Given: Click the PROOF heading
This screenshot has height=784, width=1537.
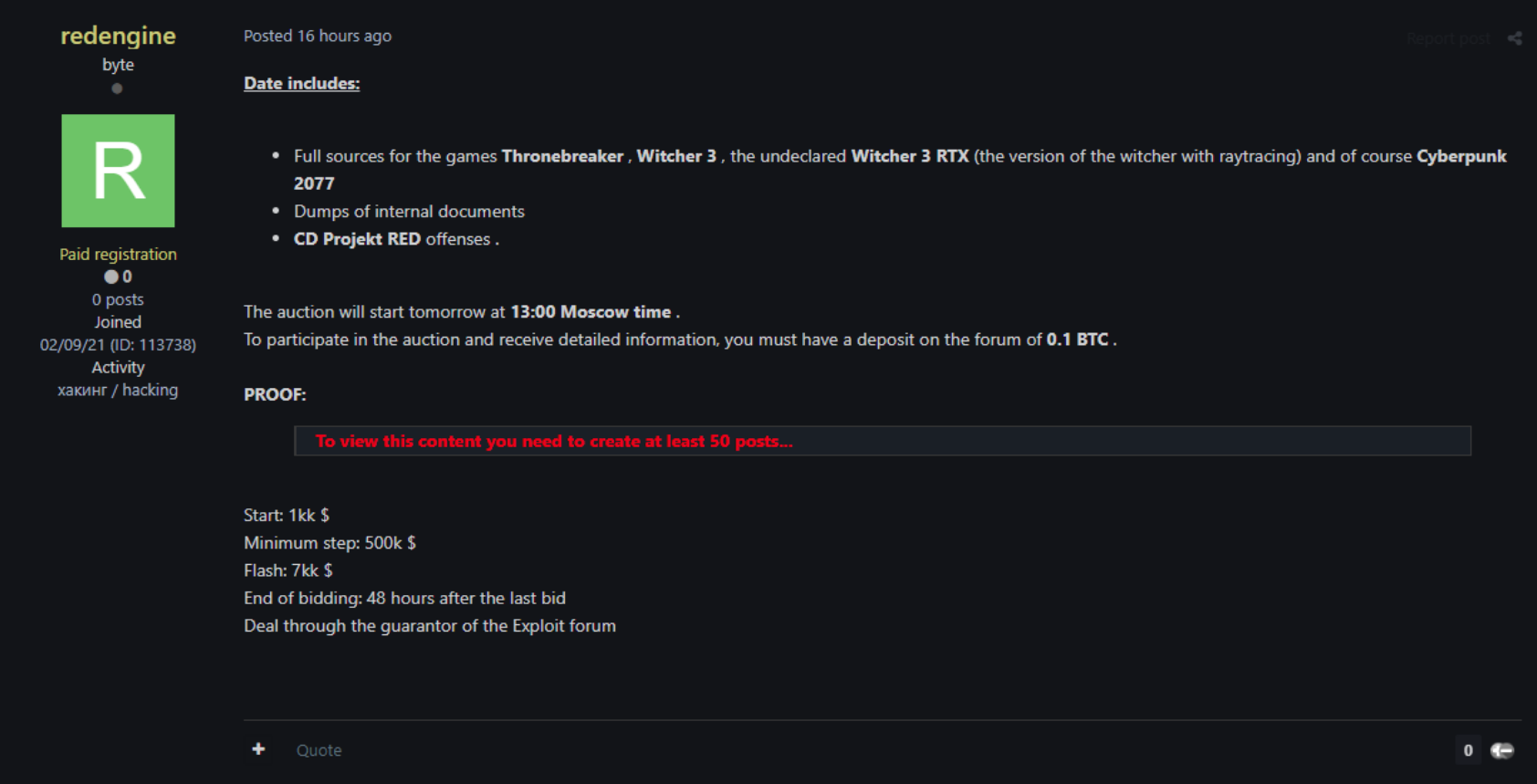Looking at the screenshot, I should pyautogui.click(x=275, y=394).
